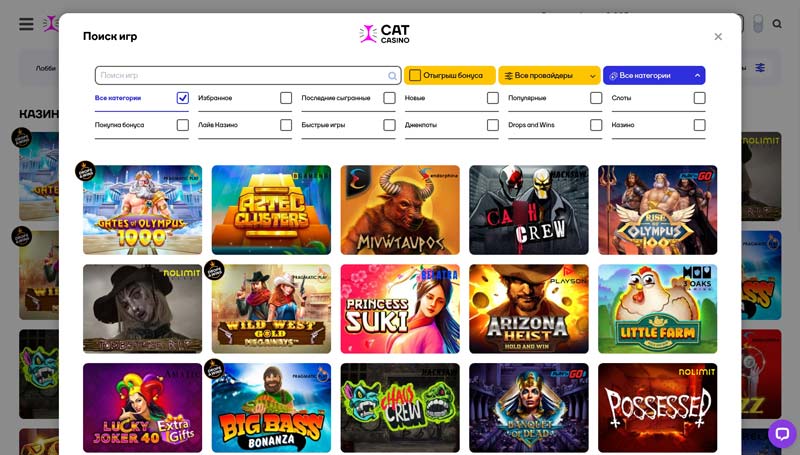Click the providers filter sliders icon
The width and height of the screenshot is (800, 455).
click(x=508, y=76)
